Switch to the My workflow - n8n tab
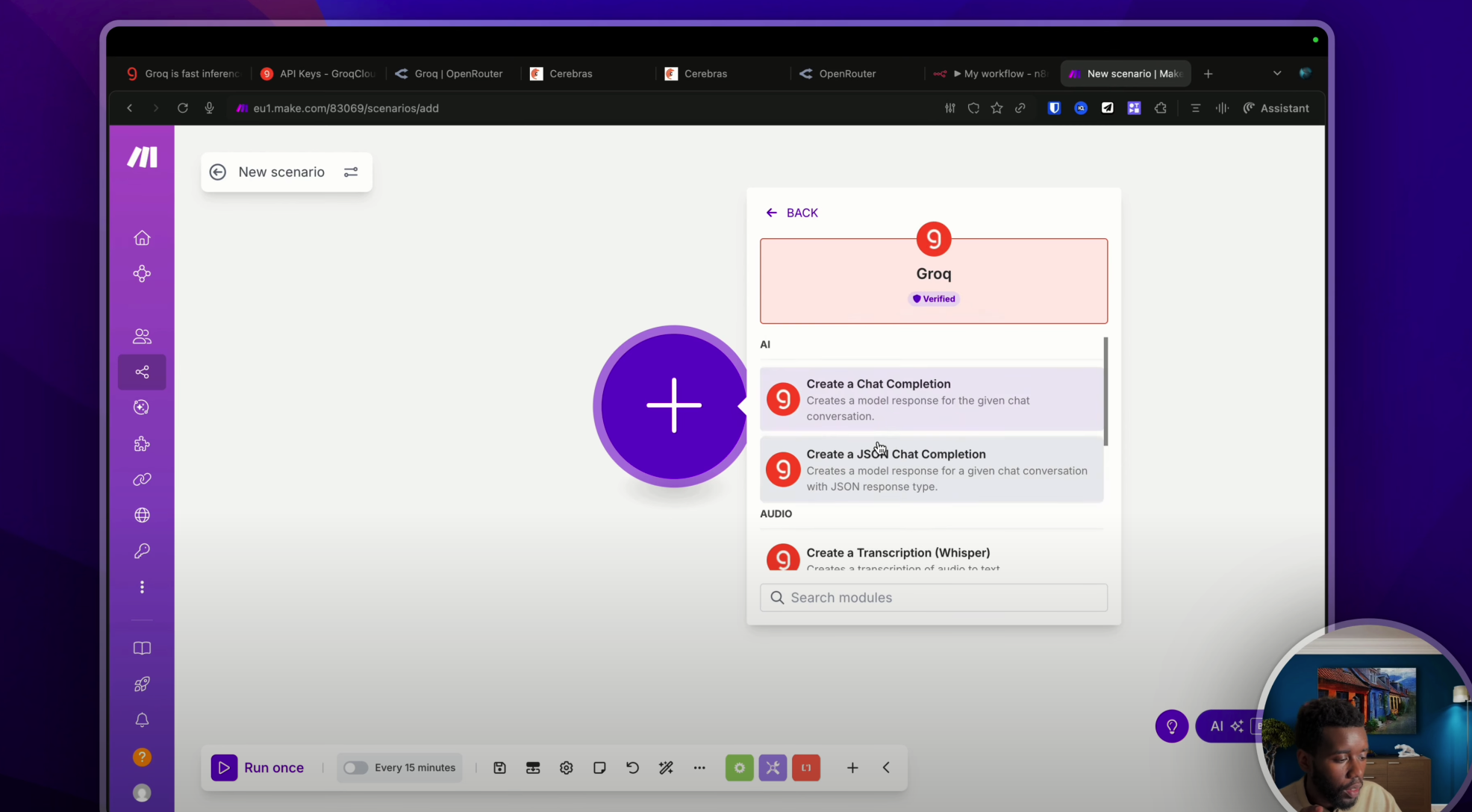The height and width of the screenshot is (812, 1472). coord(991,74)
